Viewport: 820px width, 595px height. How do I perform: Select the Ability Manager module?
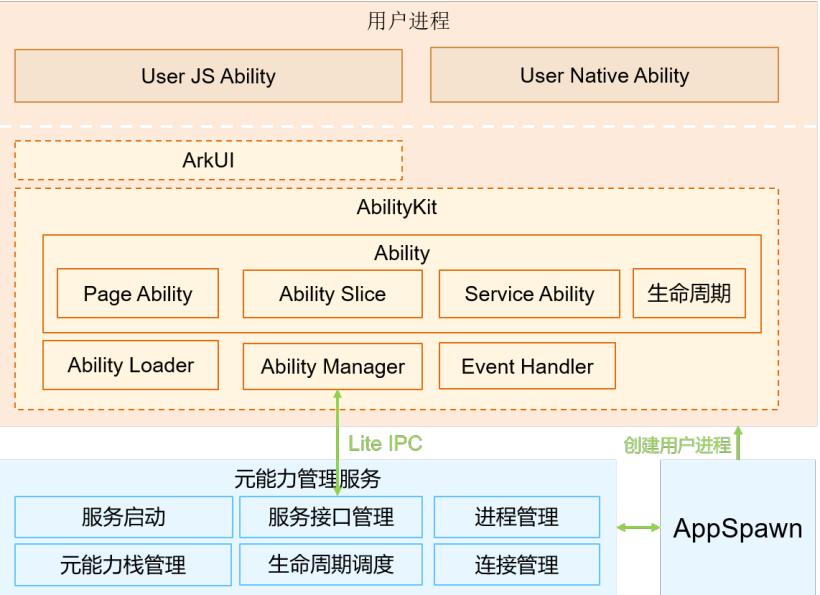pos(332,367)
